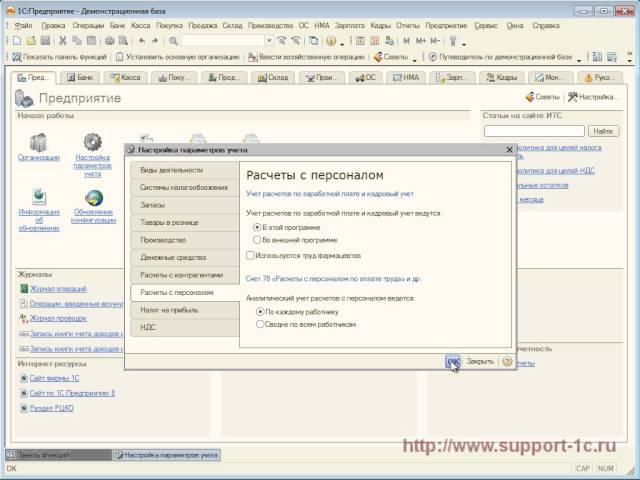The image size is (640, 480).
Task: Select radio button В этой программе
Action: pyautogui.click(x=257, y=228)
